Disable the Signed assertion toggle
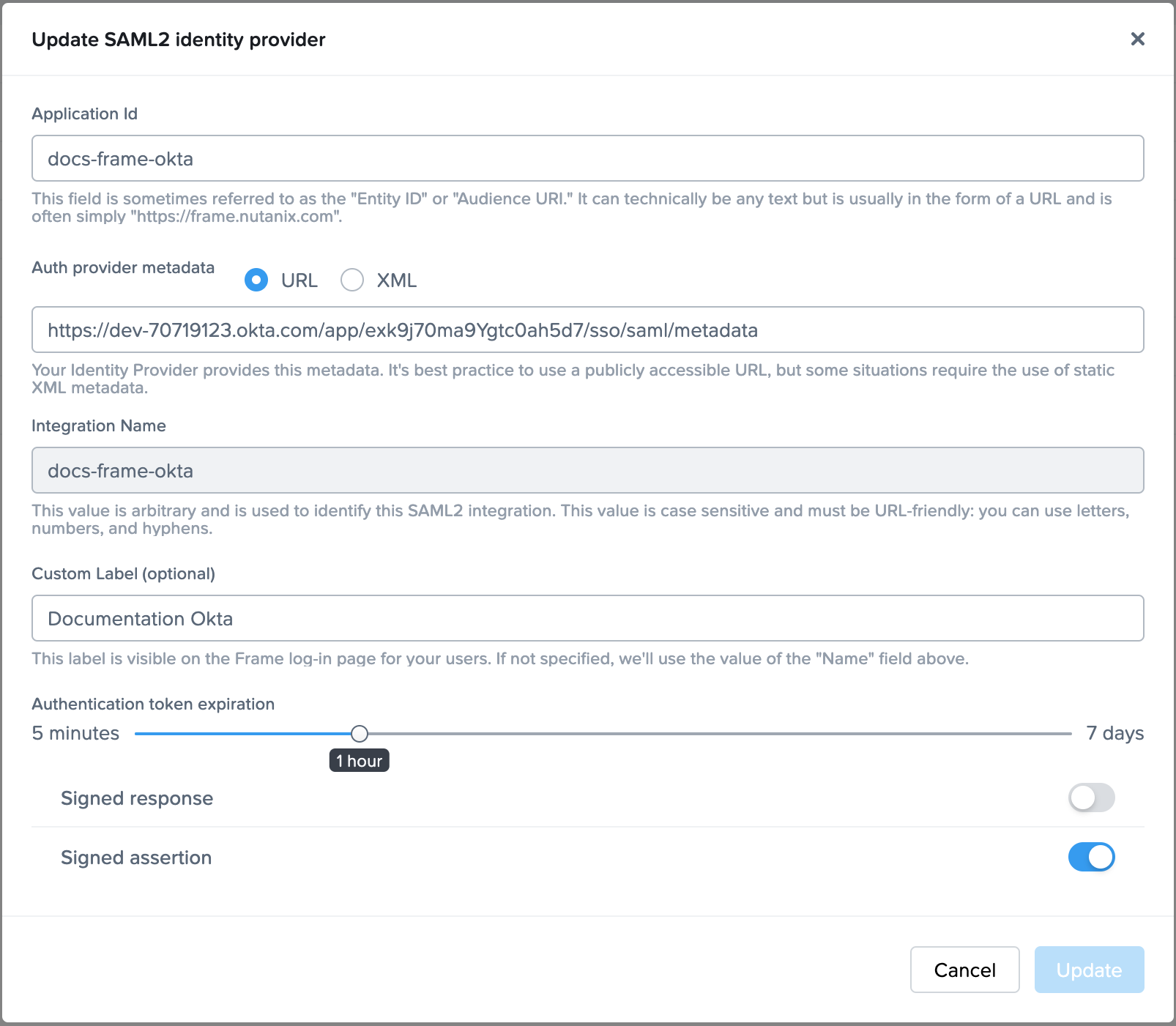This screenshot has height=1026, width=1176. (1090, 857)
